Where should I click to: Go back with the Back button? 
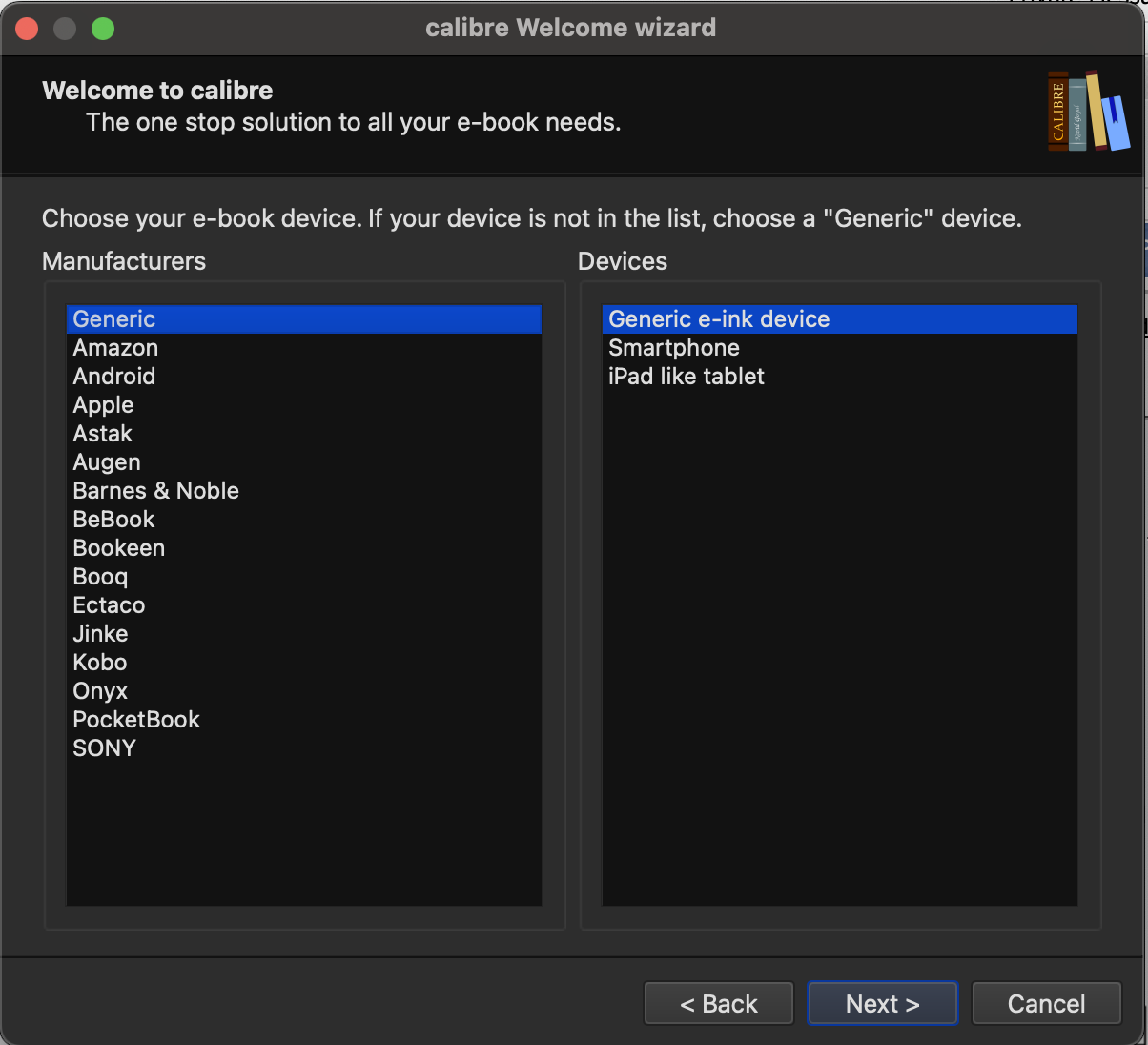[719, 1003]
